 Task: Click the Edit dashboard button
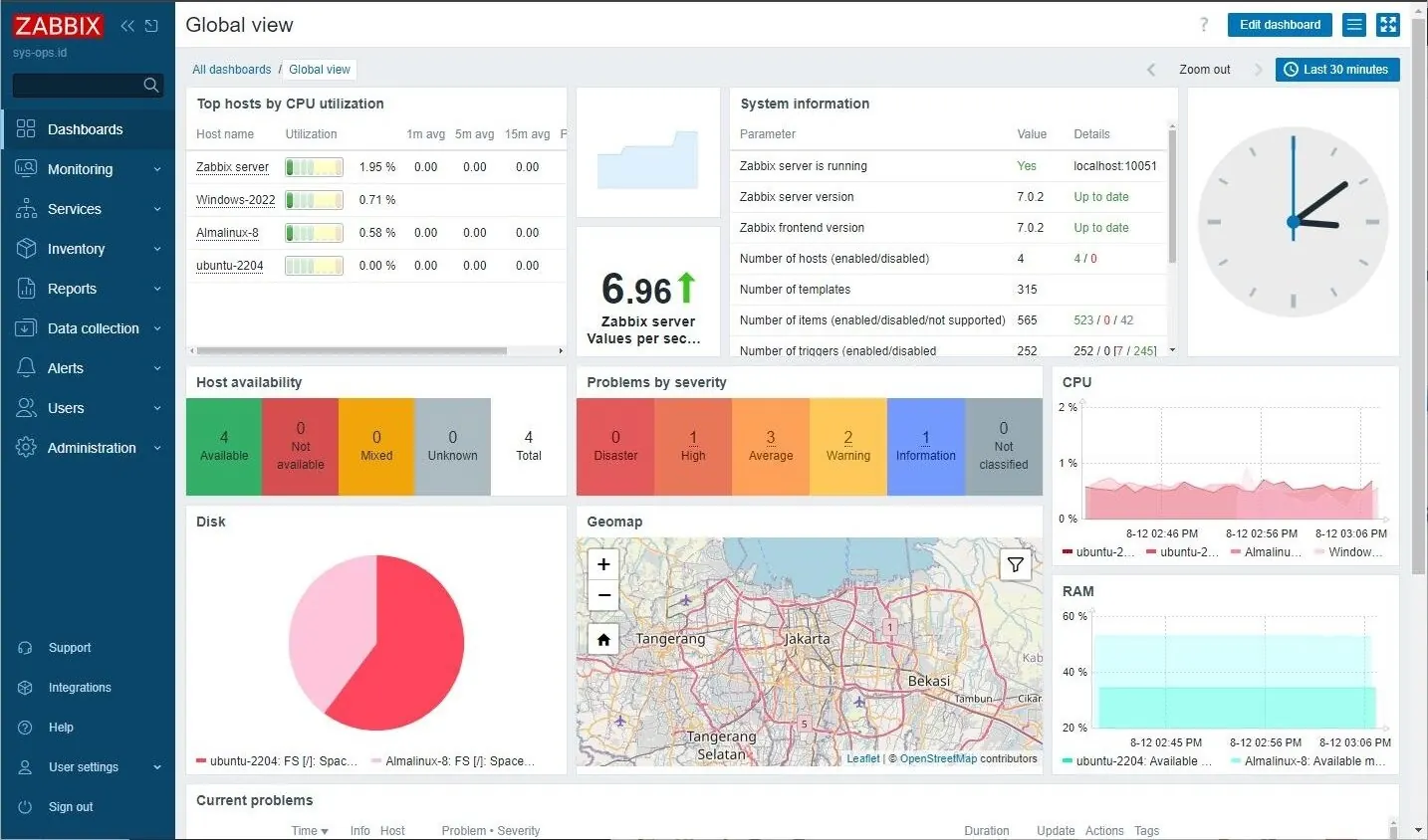click(x=1280, y=25)
